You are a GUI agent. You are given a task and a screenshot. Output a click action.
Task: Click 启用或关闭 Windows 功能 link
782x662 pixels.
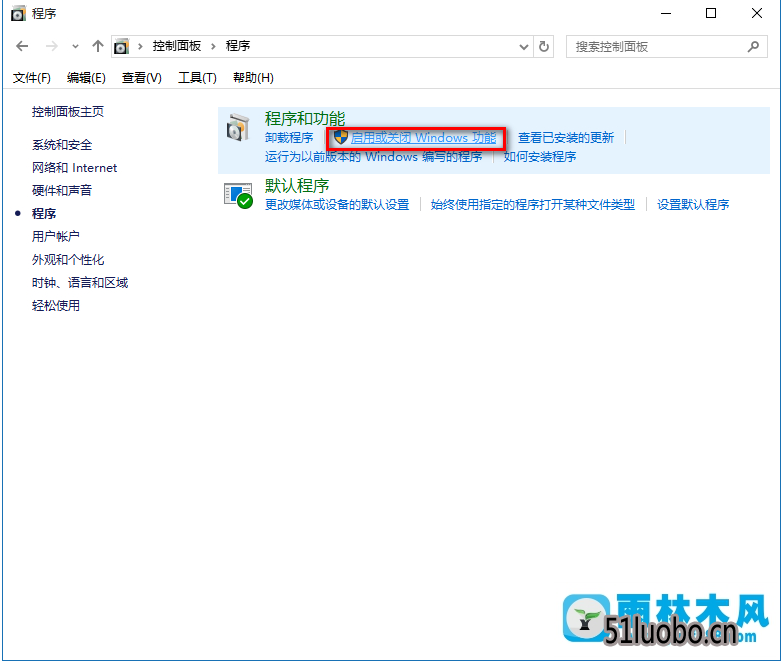[x=423, y=138]
